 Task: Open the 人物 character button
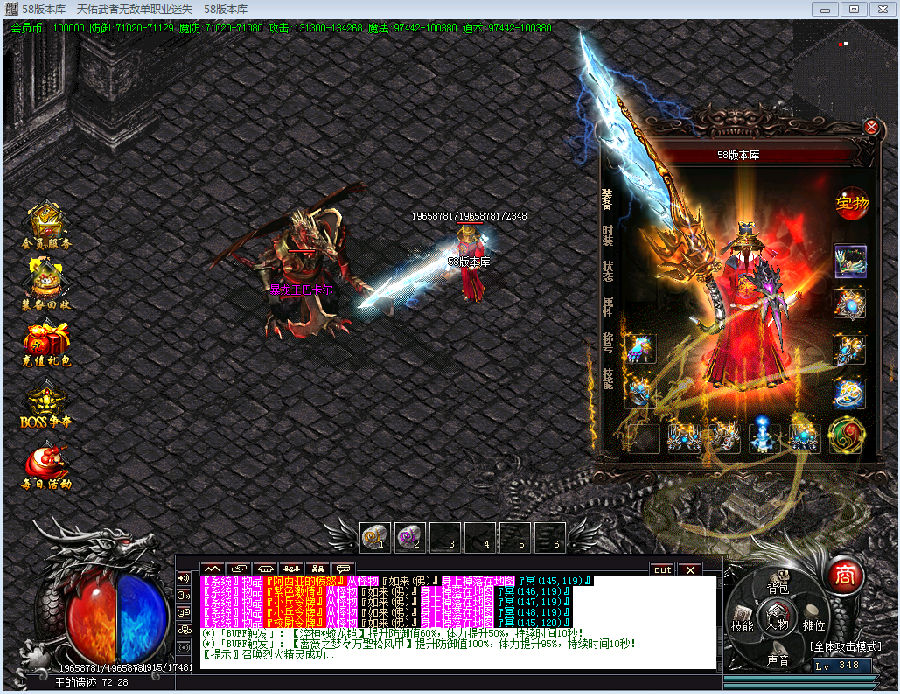point(778,618)
